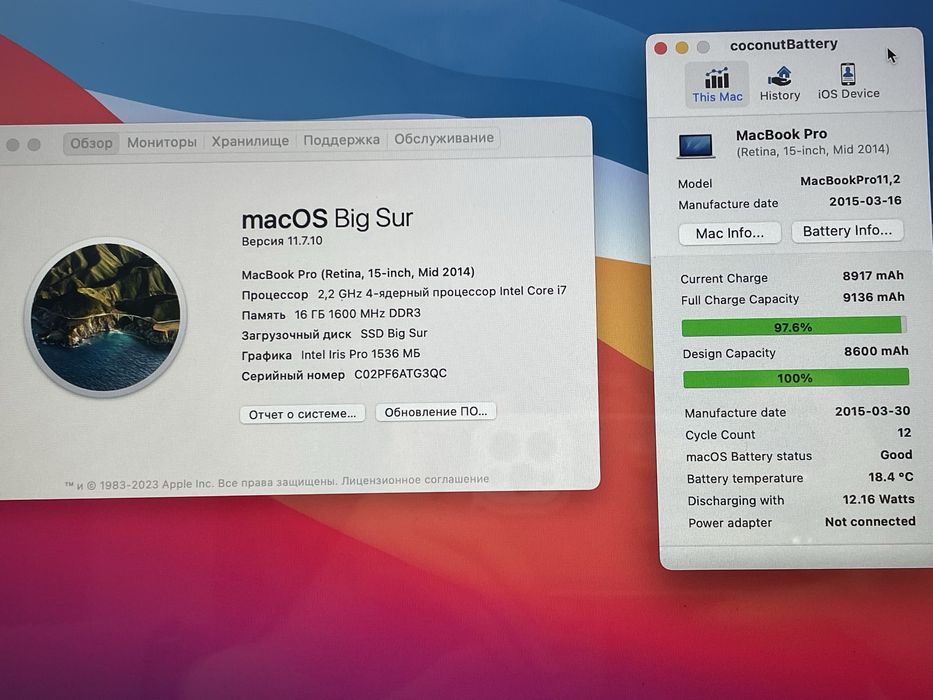Click the 97.6% charge progress bar
933x700 pixels.
(794, 327)
